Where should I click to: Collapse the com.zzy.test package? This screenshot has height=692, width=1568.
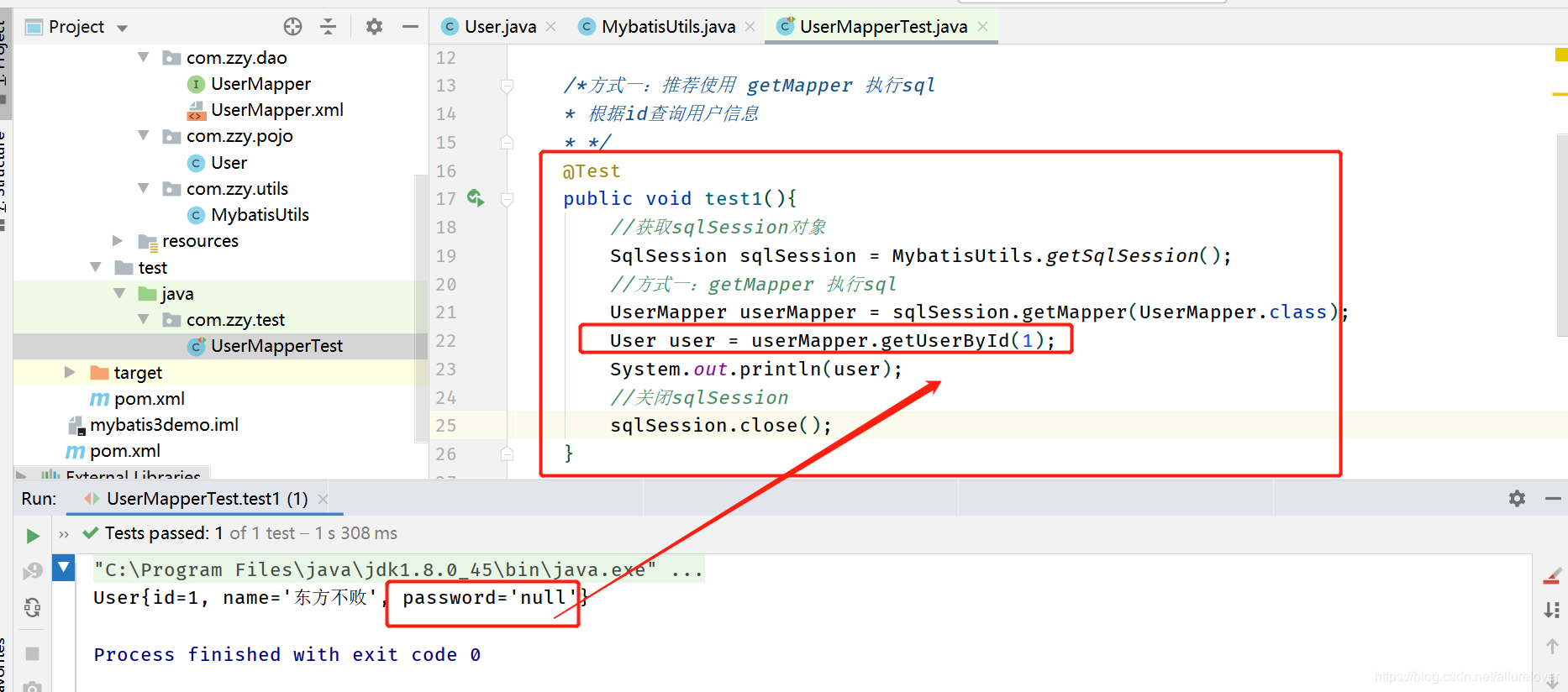click(x=144, y=319)
